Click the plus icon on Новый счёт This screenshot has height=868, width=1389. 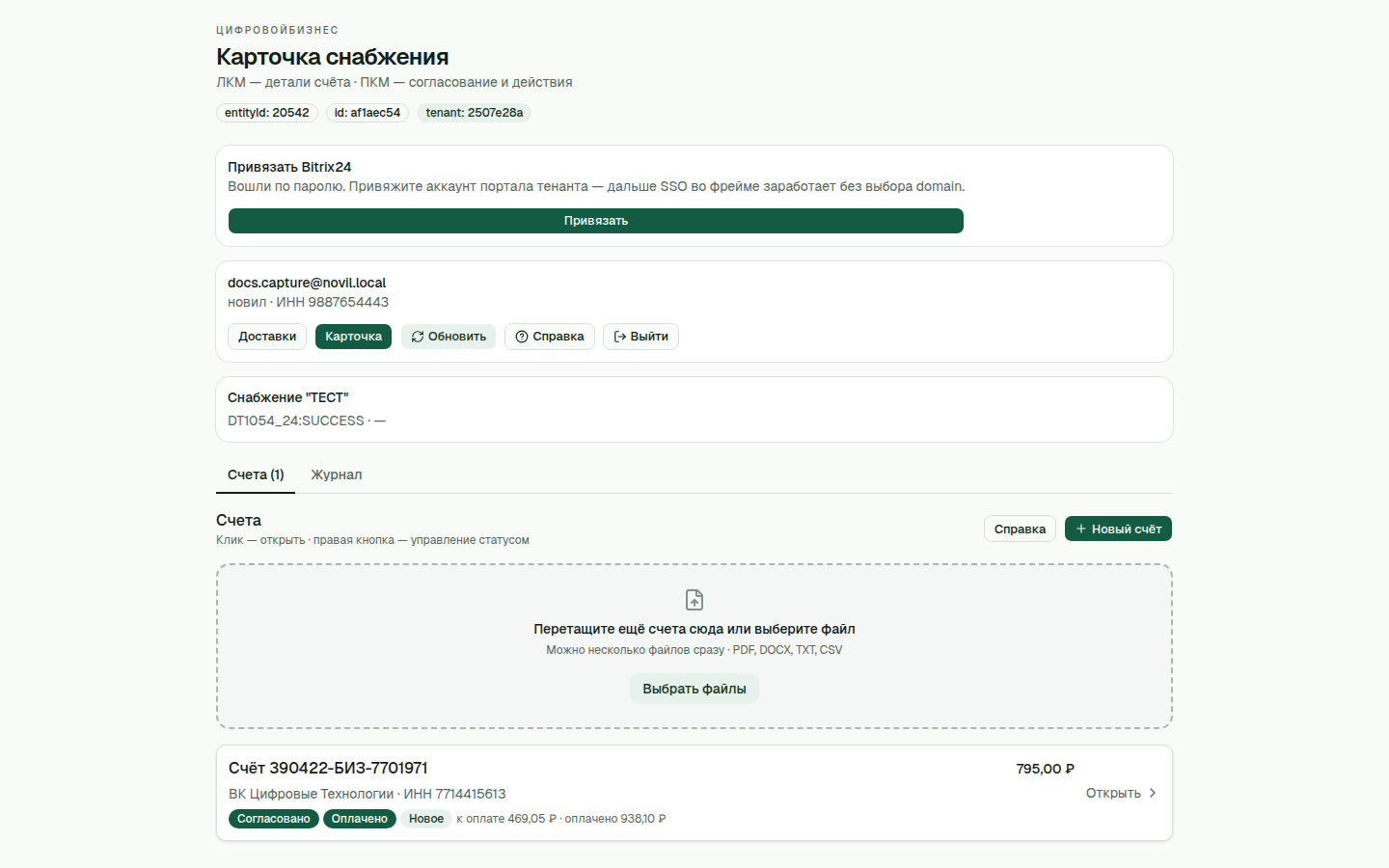pyautogui.click(x=1081, y=529)
